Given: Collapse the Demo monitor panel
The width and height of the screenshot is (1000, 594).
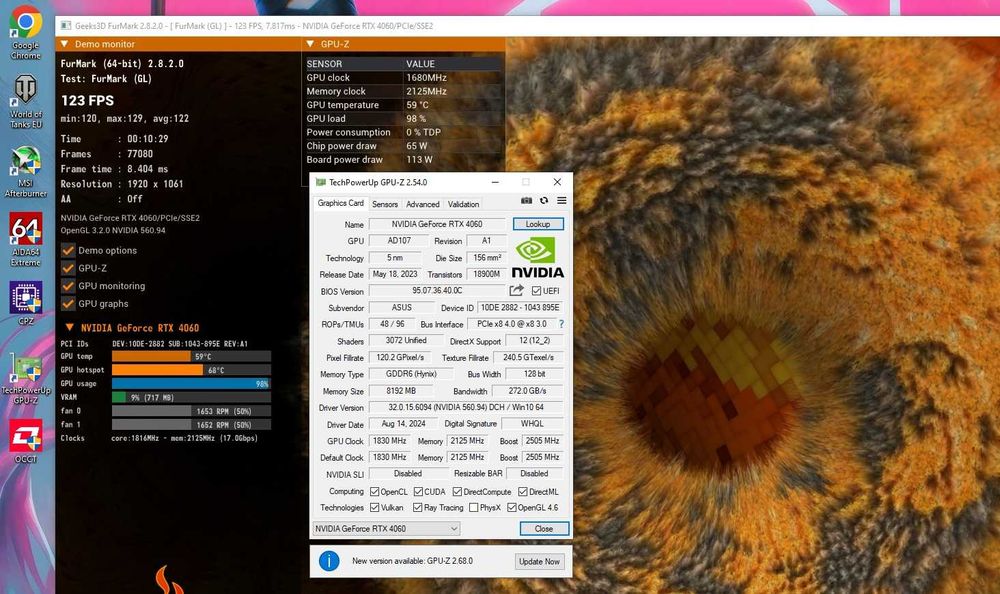Looking at the screenshot, I should tap(64, 44).
